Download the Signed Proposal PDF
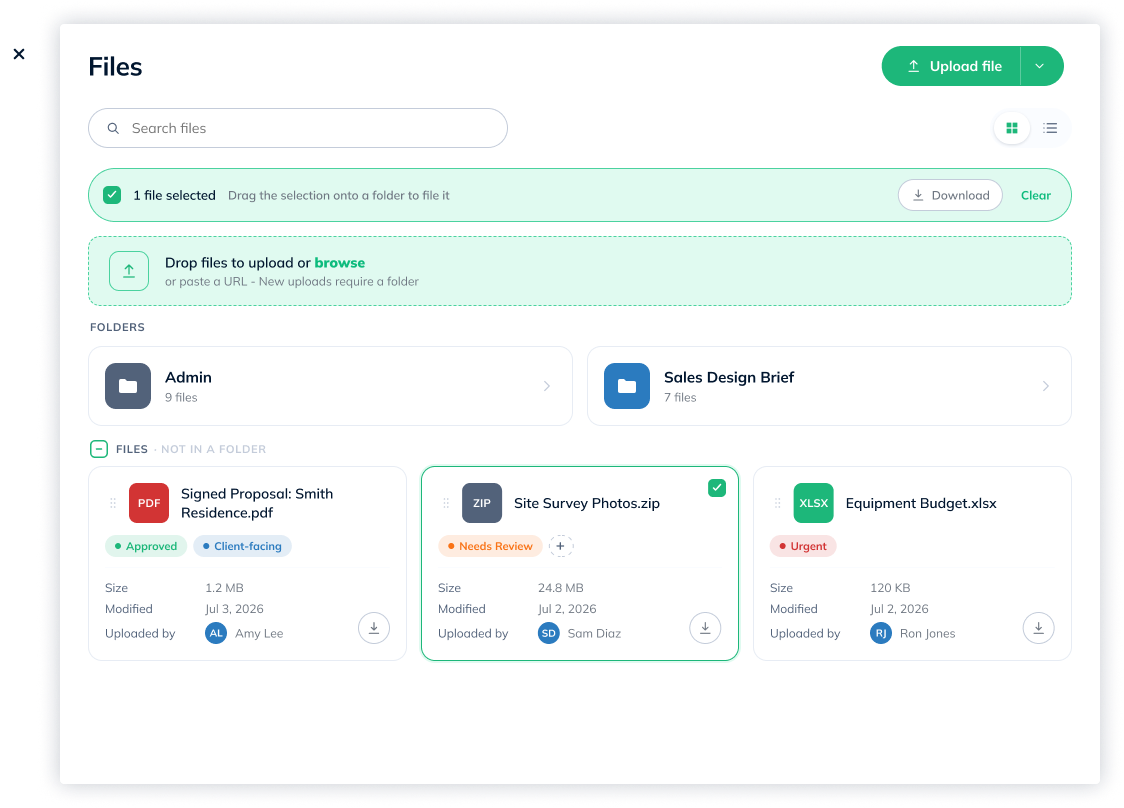 (374, 628)
